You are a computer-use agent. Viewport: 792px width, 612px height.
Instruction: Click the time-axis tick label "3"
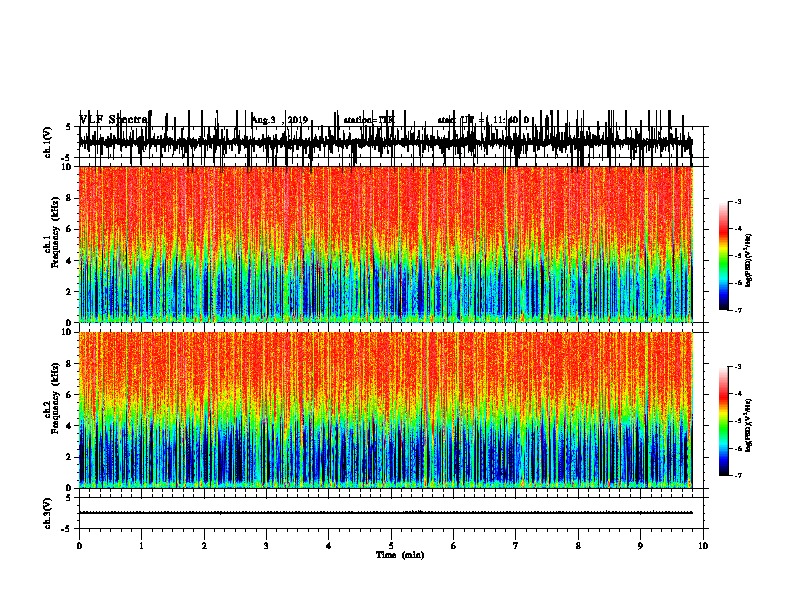266,546
